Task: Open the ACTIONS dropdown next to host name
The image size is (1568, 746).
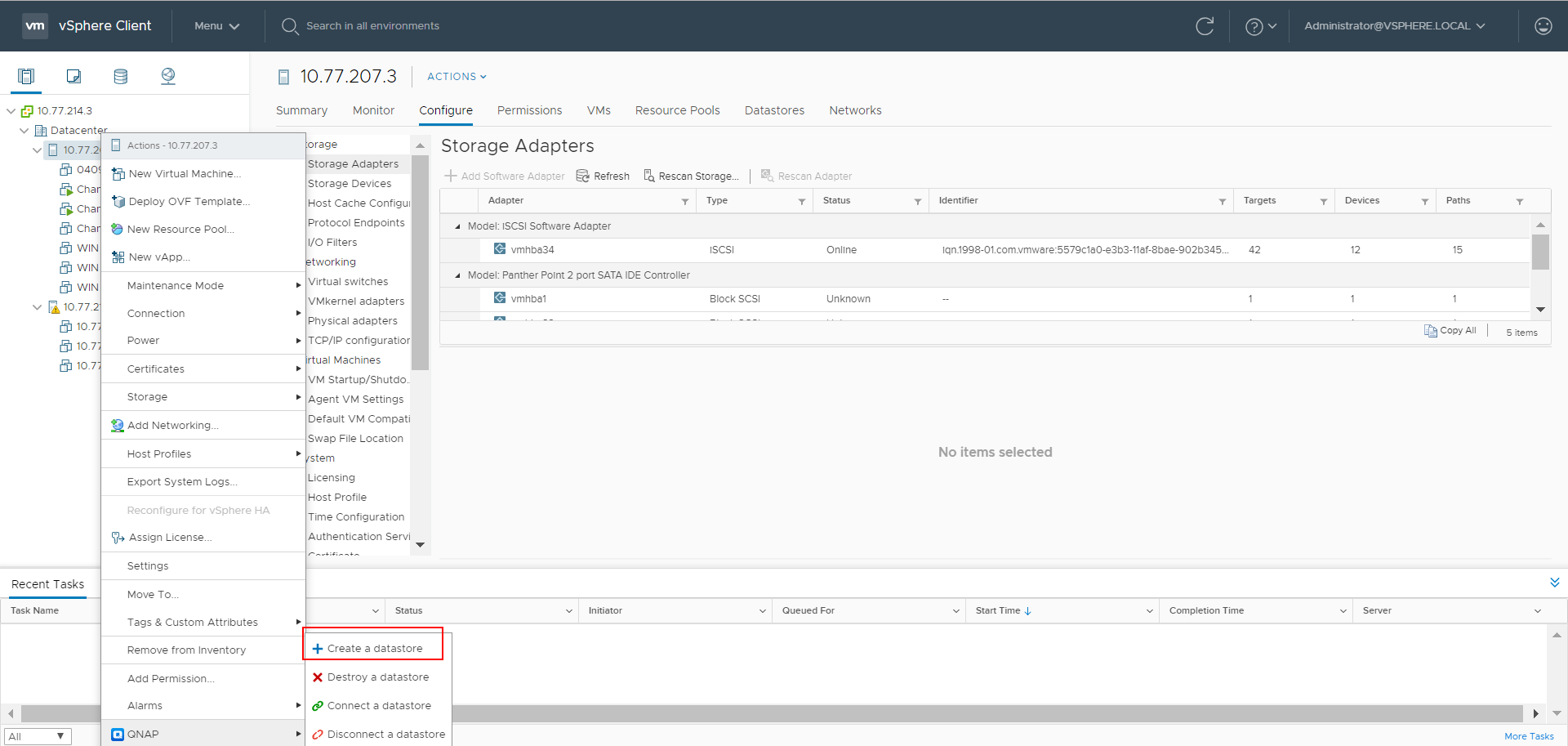Action: (x=457, y=77)
